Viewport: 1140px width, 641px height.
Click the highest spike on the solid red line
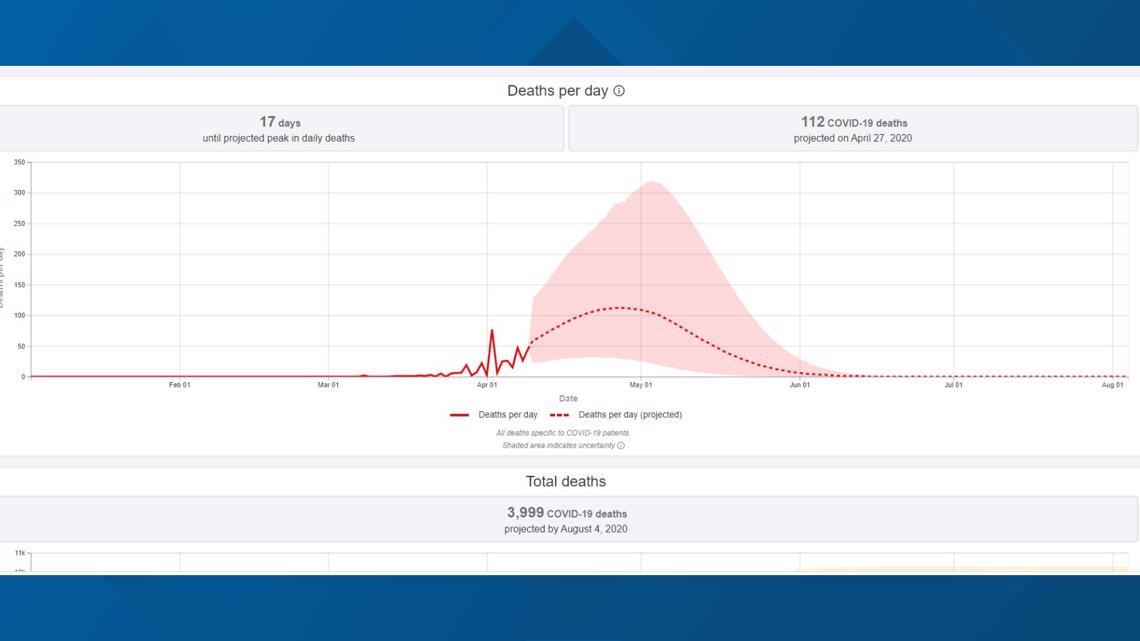tap(491, 330)
